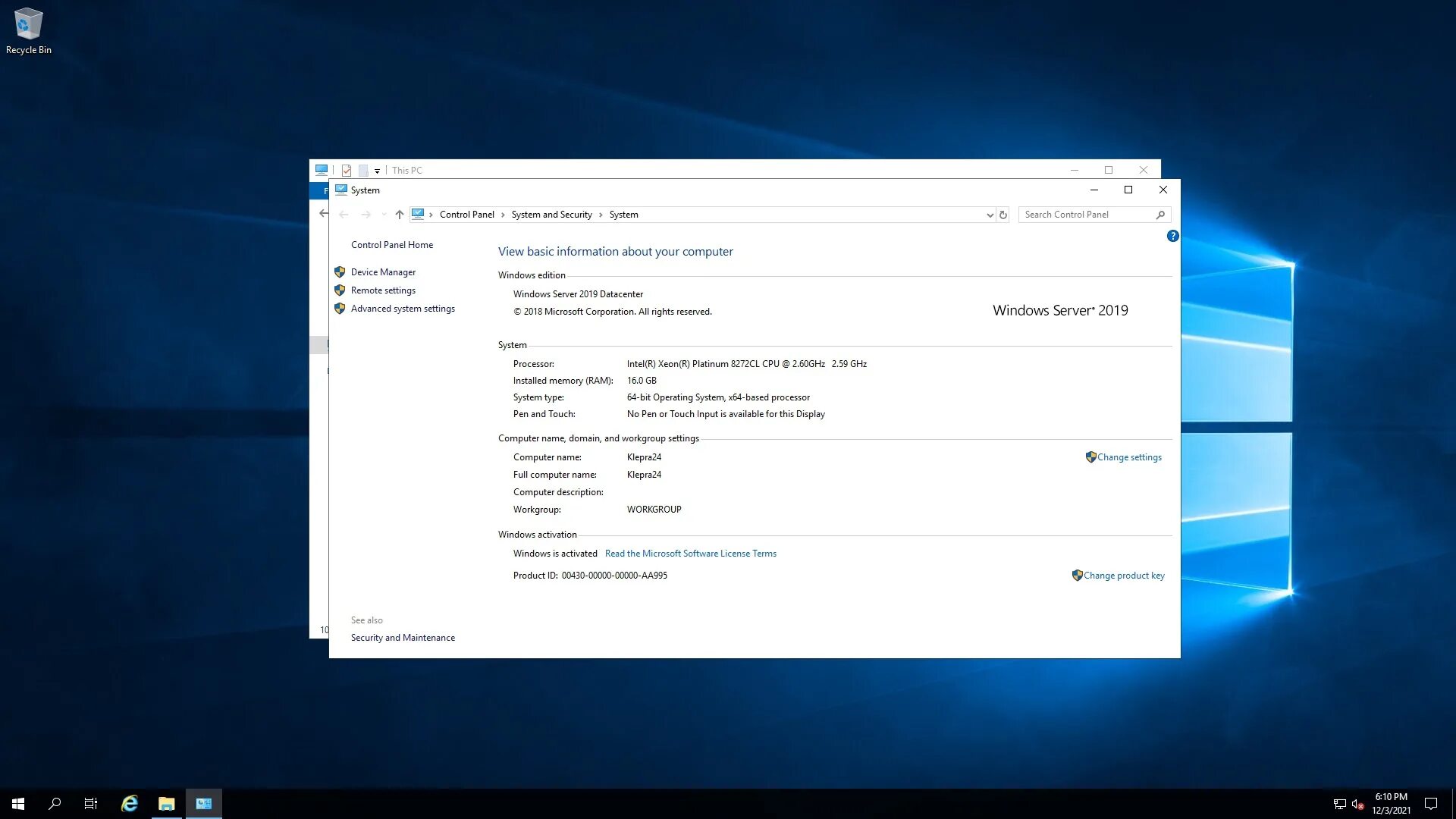Screen dimensions: 1456x819
Task: Click Change settings for computer name
Action: pos(1128,457)
